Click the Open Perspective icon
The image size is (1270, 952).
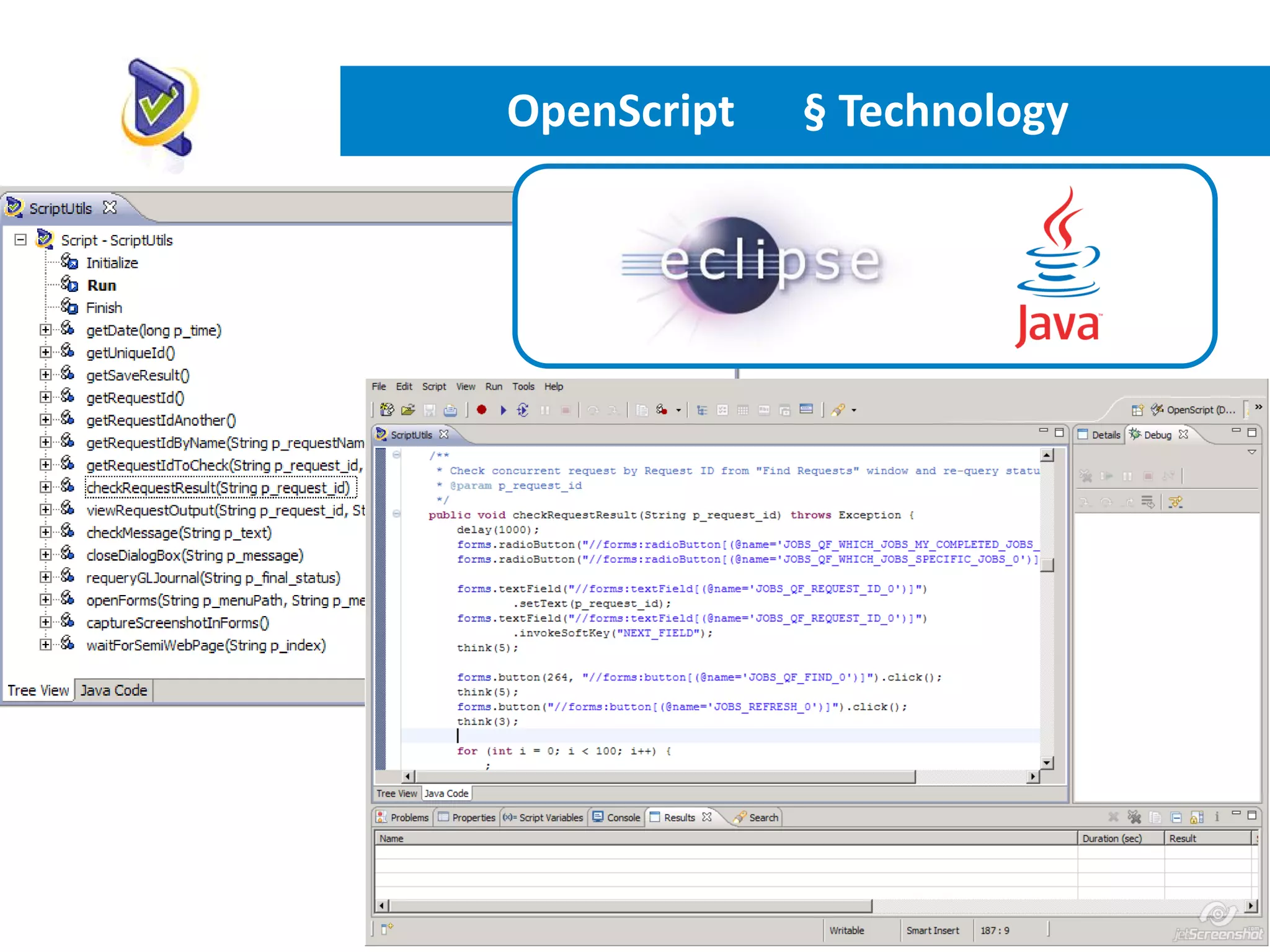point(1137,410)
